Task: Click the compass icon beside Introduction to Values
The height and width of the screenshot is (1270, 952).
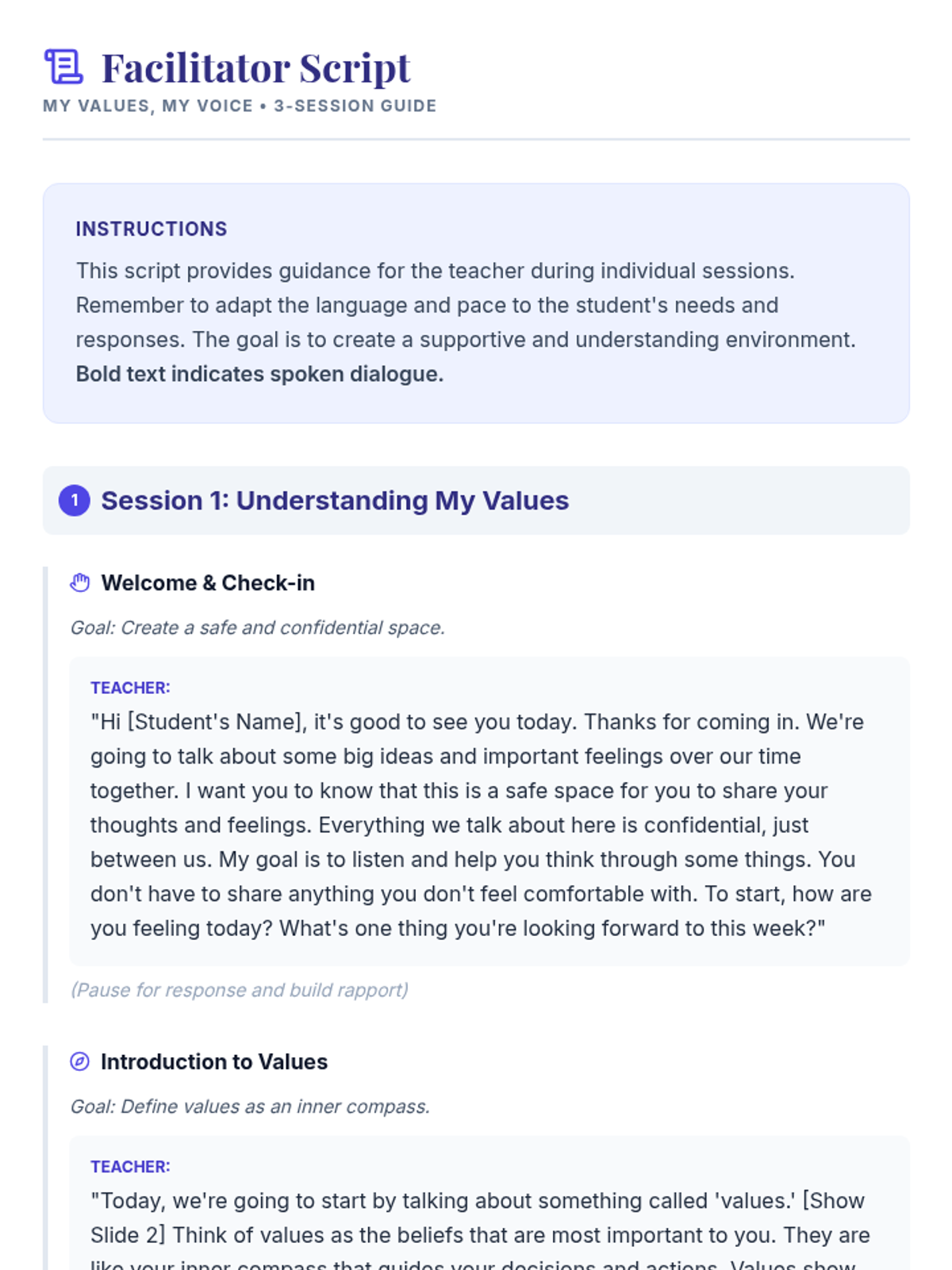Action: click(x=80, y=1061)
